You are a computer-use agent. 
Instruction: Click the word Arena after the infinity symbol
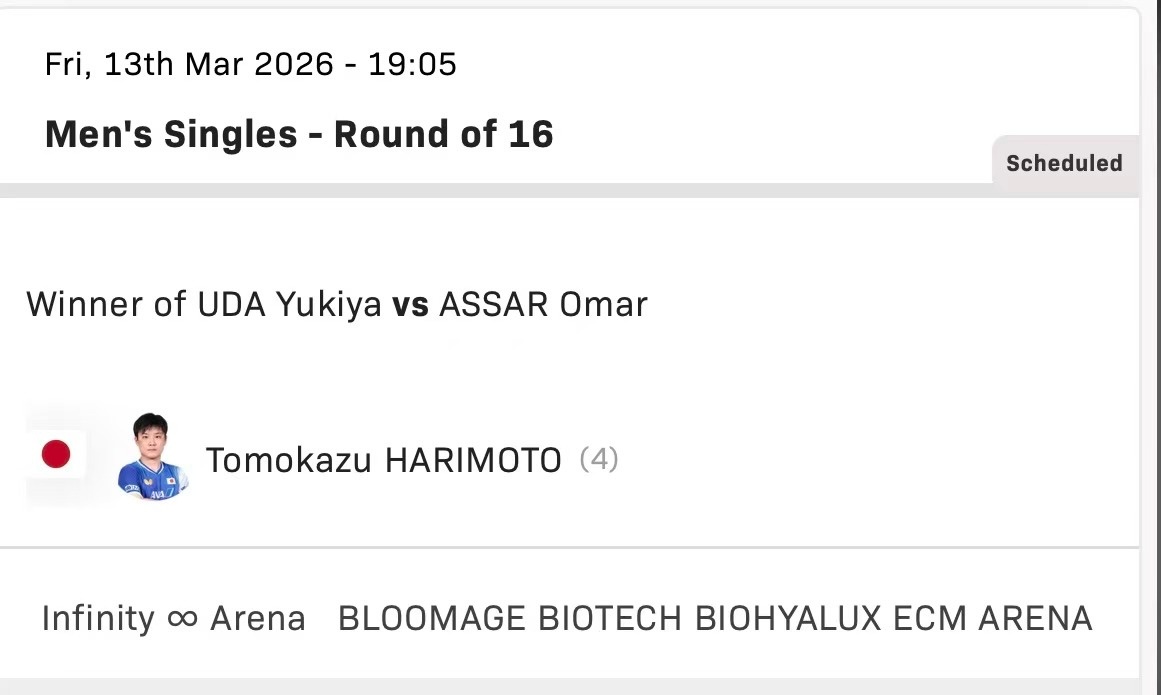coord(257,619)
